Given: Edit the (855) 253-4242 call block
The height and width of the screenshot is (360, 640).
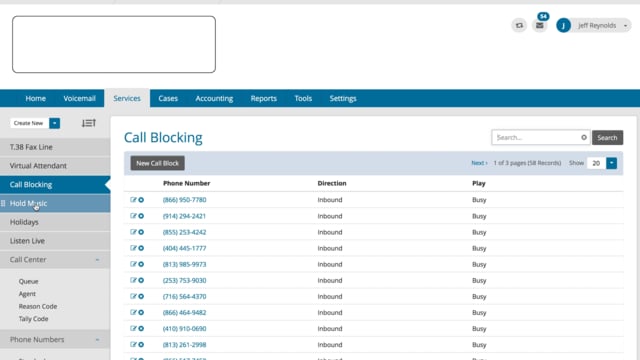Looking at the screenshot, I should (133, 232).
